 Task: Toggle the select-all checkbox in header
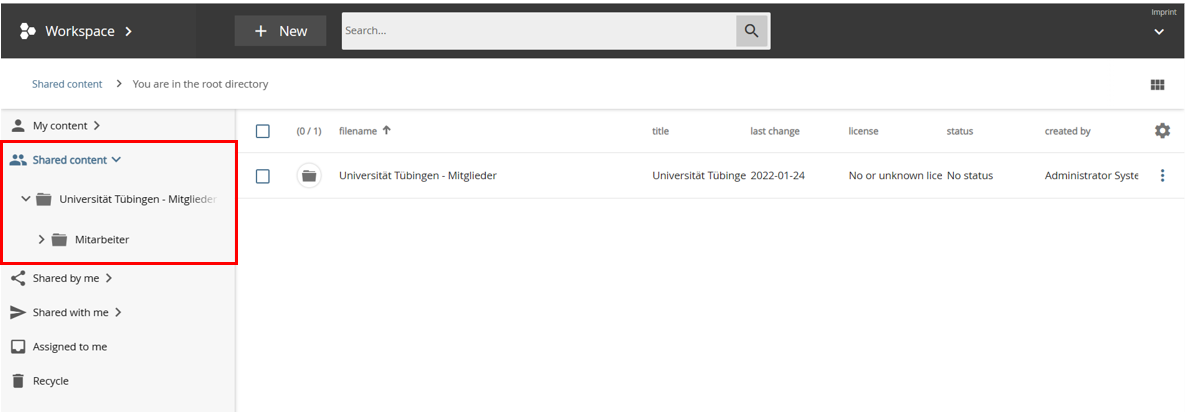[263, 131]
